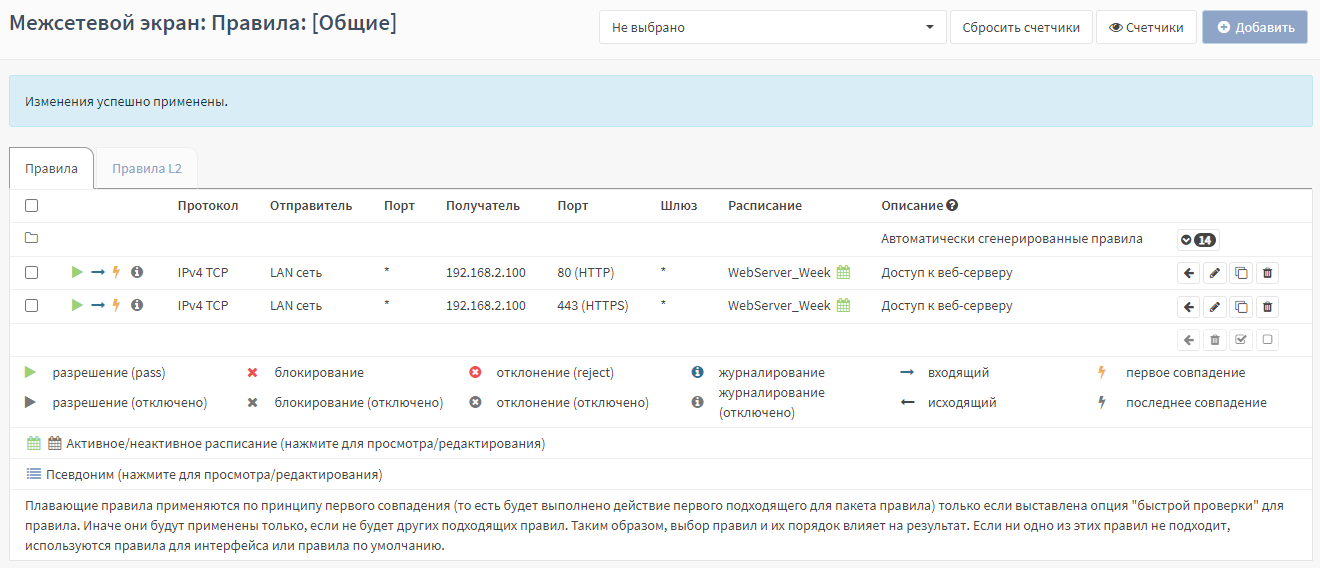This screenshot has height=568, width=1320.
Task: Click the Добавить button
Action: 1254,28
